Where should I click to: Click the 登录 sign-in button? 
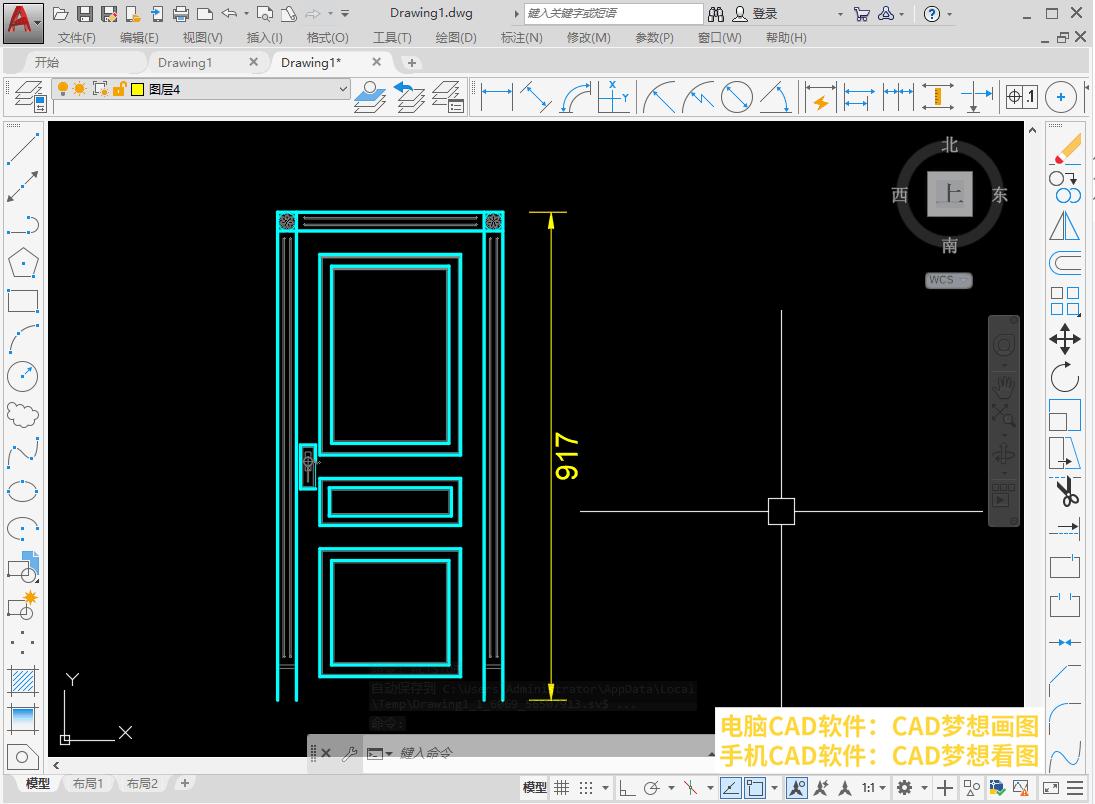point(765,13)
